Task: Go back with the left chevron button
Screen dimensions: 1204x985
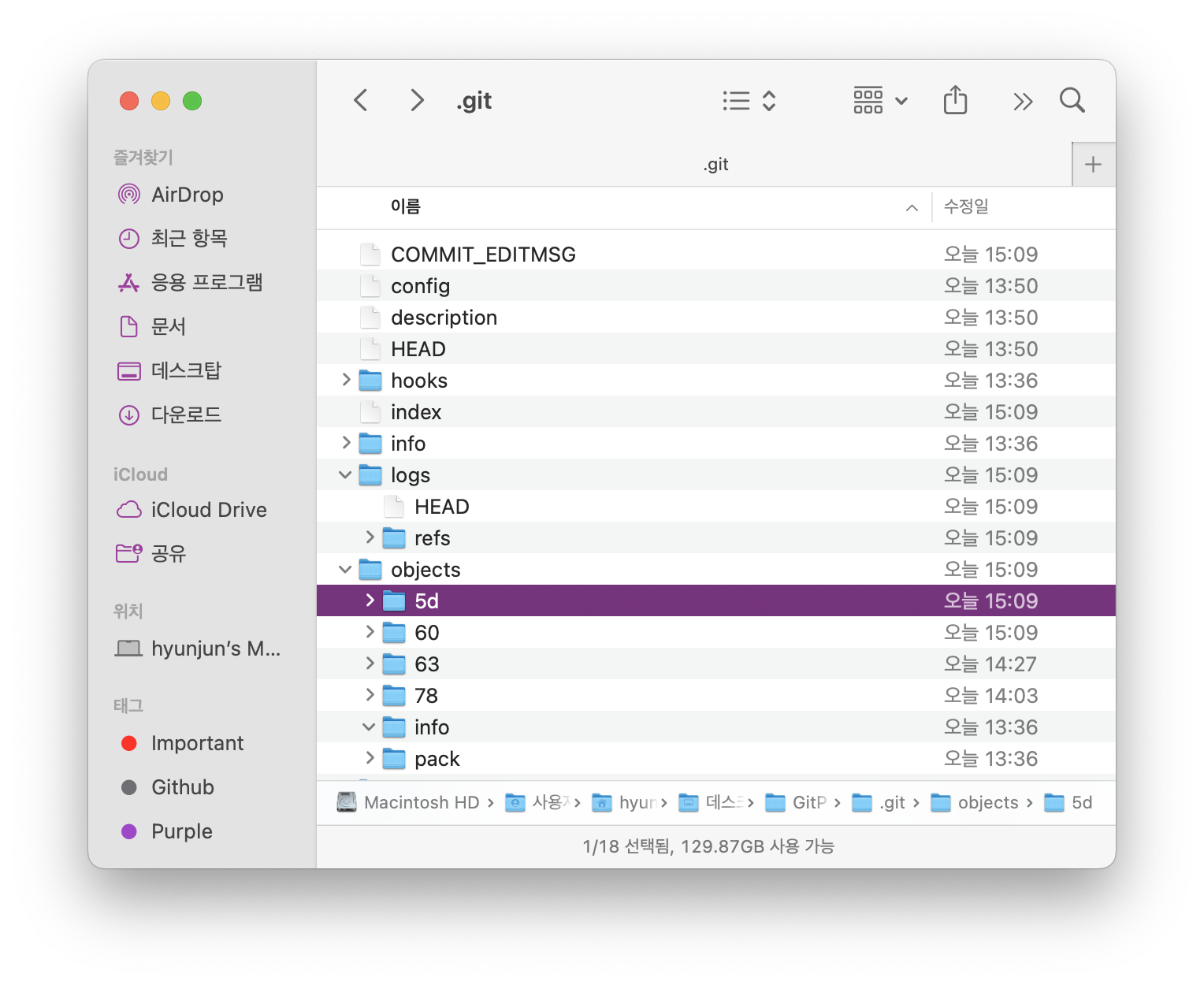Action: click(x=361, y=101)
